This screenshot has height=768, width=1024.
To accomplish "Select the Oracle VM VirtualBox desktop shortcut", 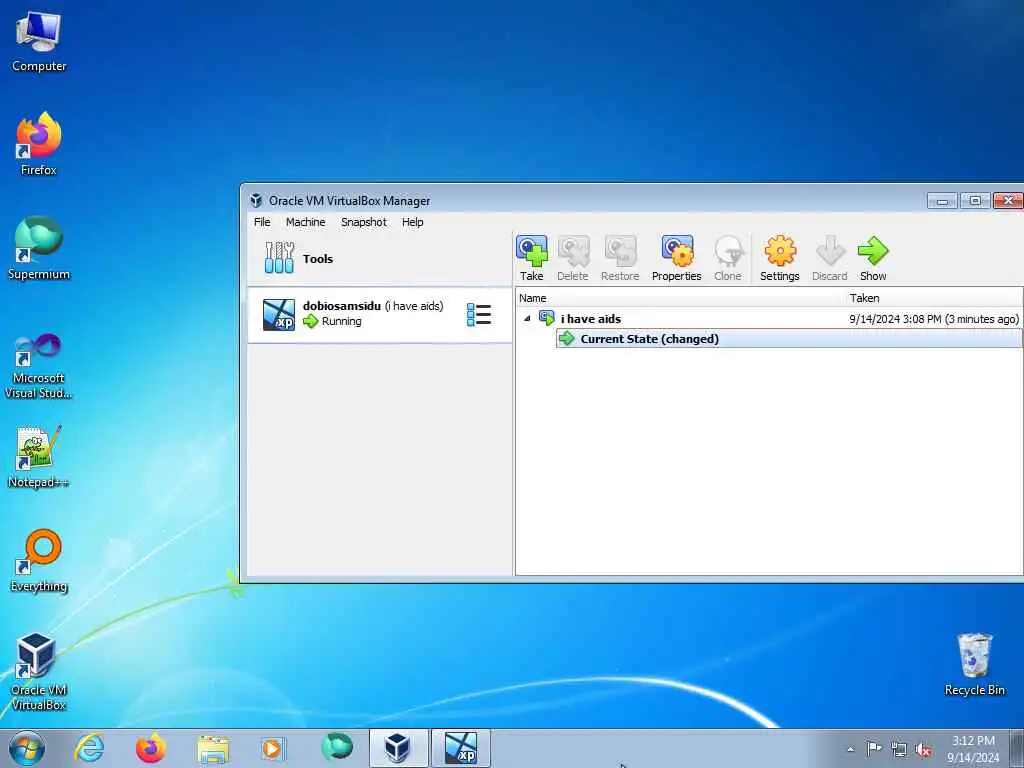I will (x=39, y=672).
